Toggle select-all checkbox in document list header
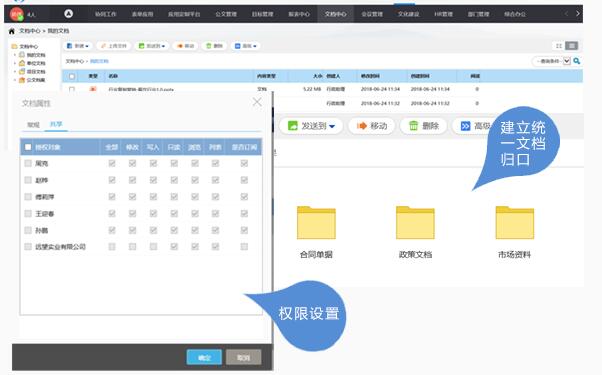Screen dimensions: 602x375 point(72,76)
